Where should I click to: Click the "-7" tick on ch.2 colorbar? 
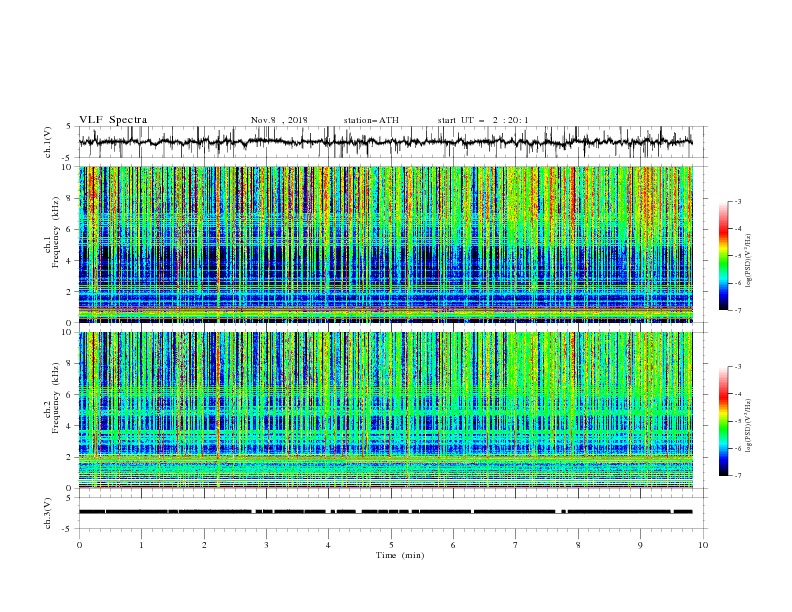click(x=738, y=476)
